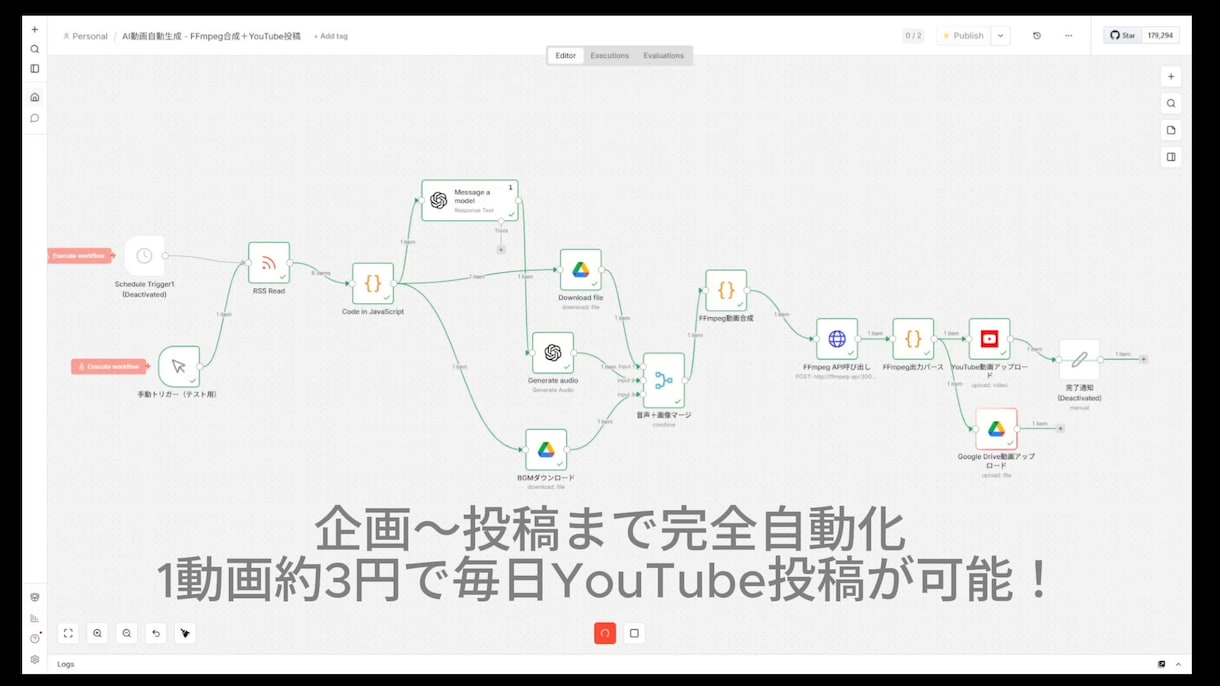Switch to the Evaluations tab
The image size is (1220, 686).
tap(664, 56)
